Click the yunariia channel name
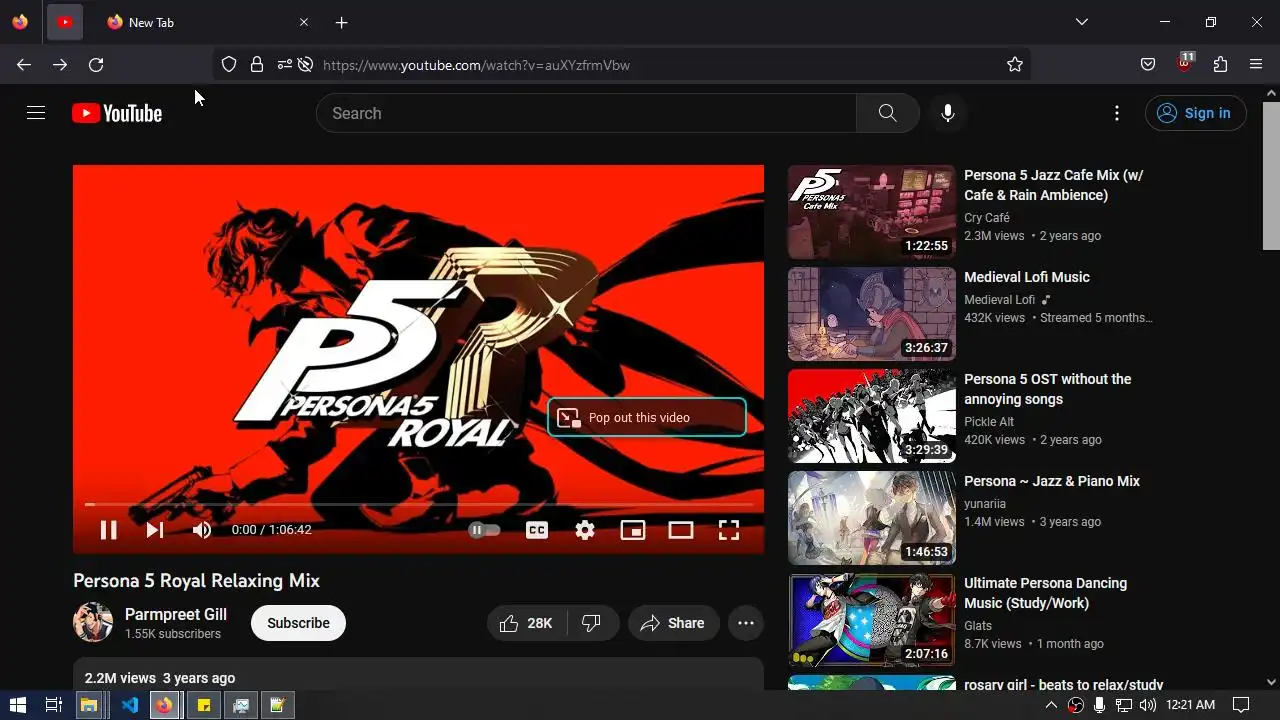1280x720 pixels. pyautogui.click(x=985, y=504)
